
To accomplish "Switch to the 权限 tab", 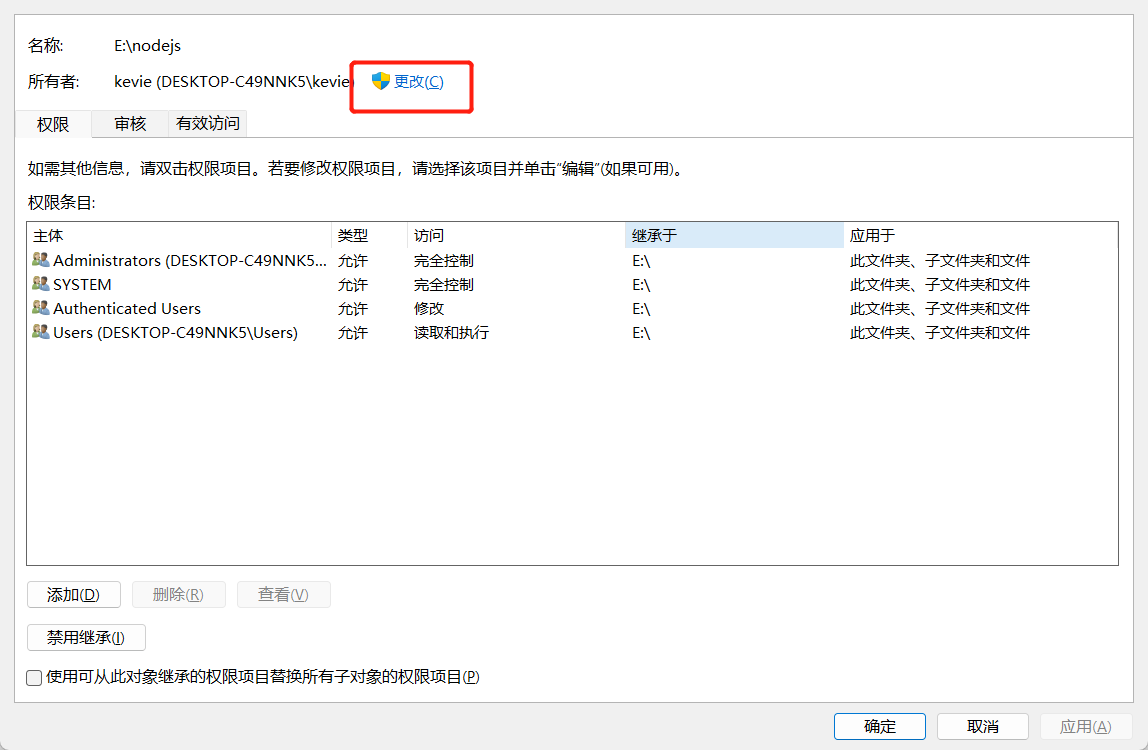I will coord(53,124).
